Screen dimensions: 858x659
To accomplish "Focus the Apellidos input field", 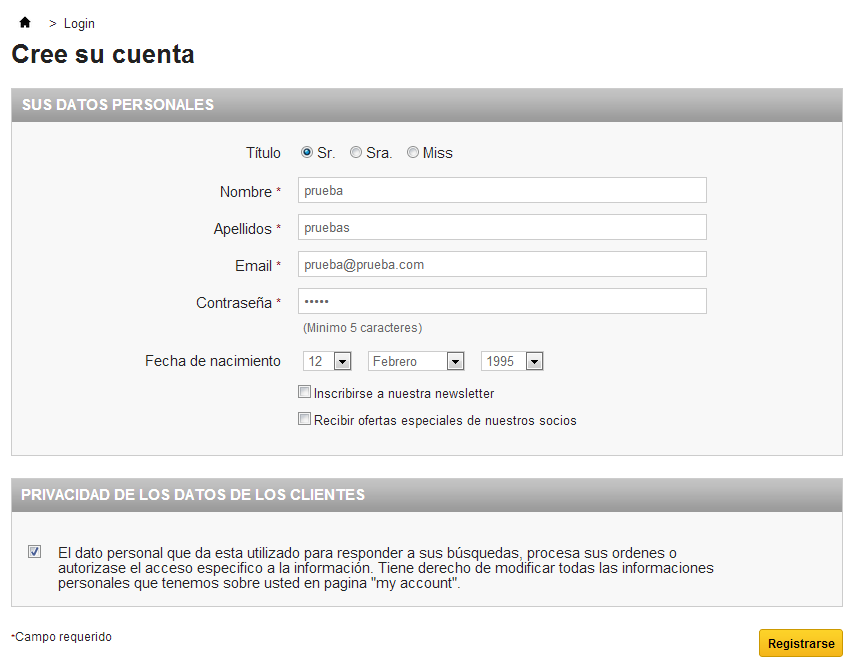I will (502, 227).
